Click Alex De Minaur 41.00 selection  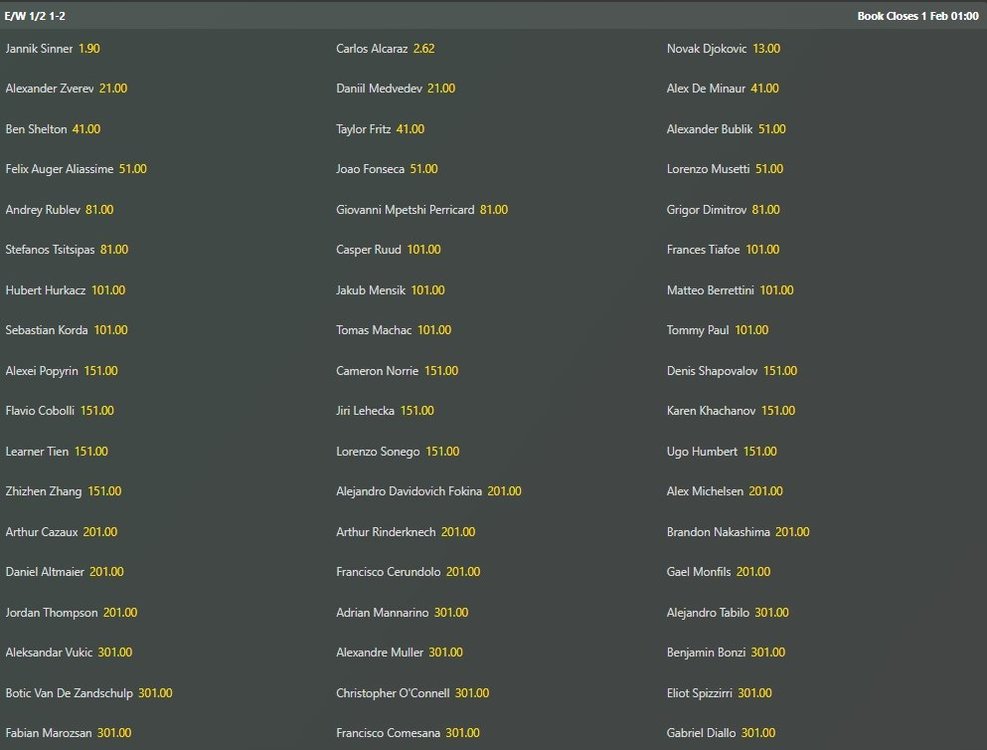(x=764, y=88)
